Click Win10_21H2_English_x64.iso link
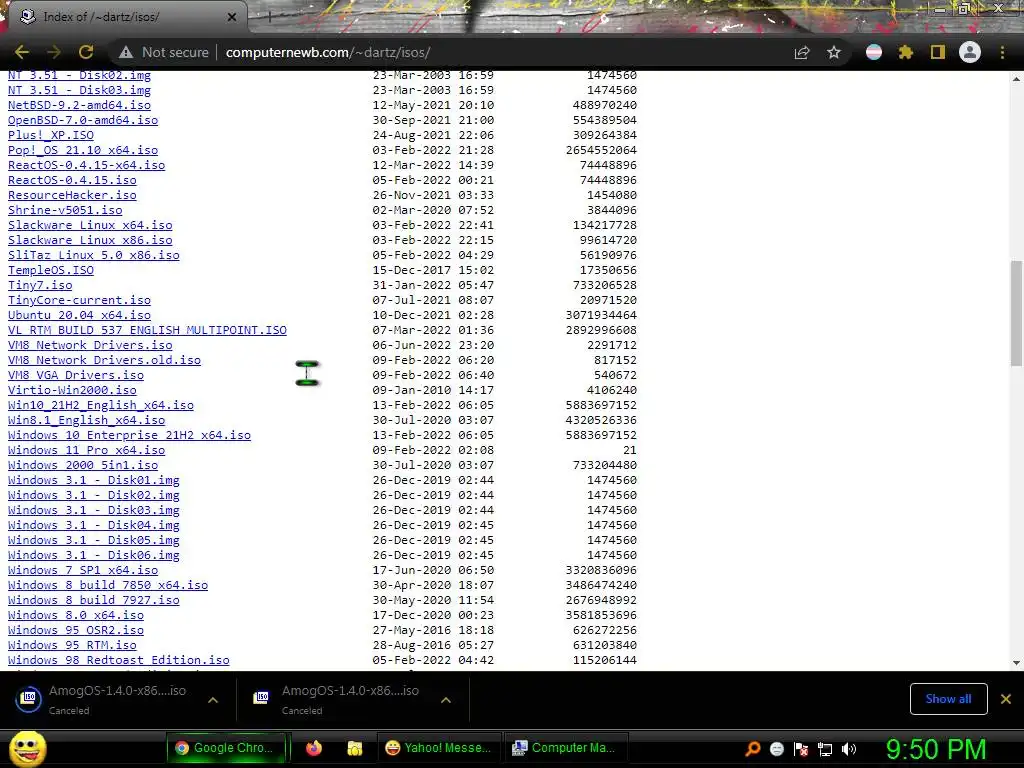 point(101,406)
